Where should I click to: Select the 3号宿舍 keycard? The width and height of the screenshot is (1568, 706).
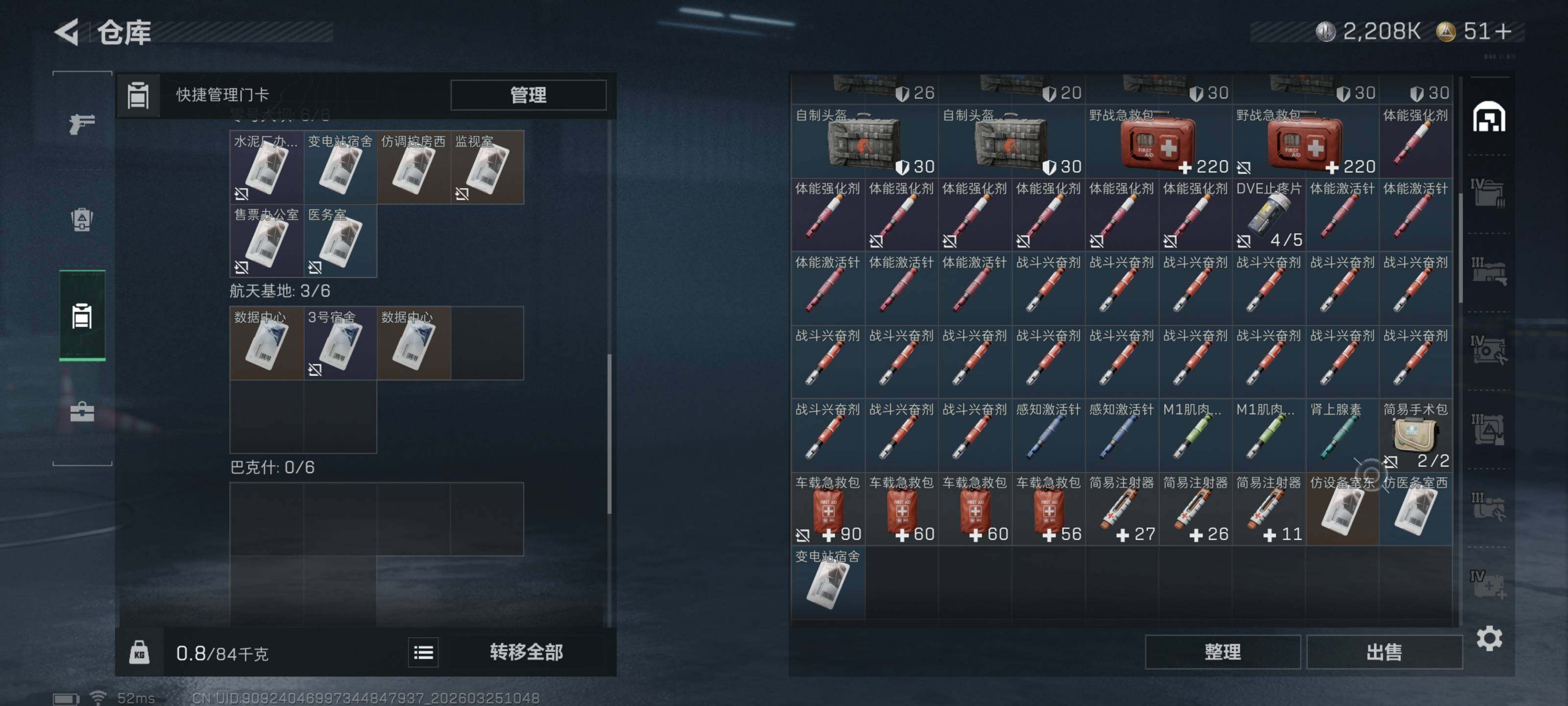pyautogui.click(x=340, y=343)
